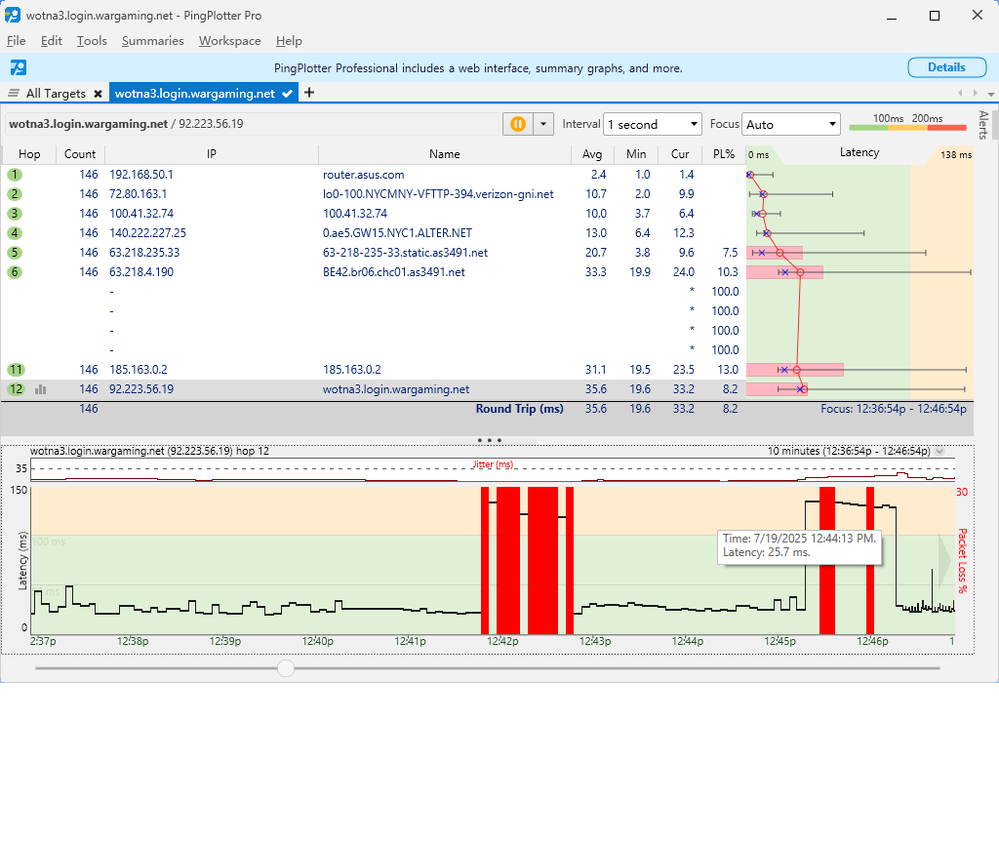Click the gray scroll-forward arrow on timeline graph
Screen dimensions: 999x845
(x=944, y=561)
